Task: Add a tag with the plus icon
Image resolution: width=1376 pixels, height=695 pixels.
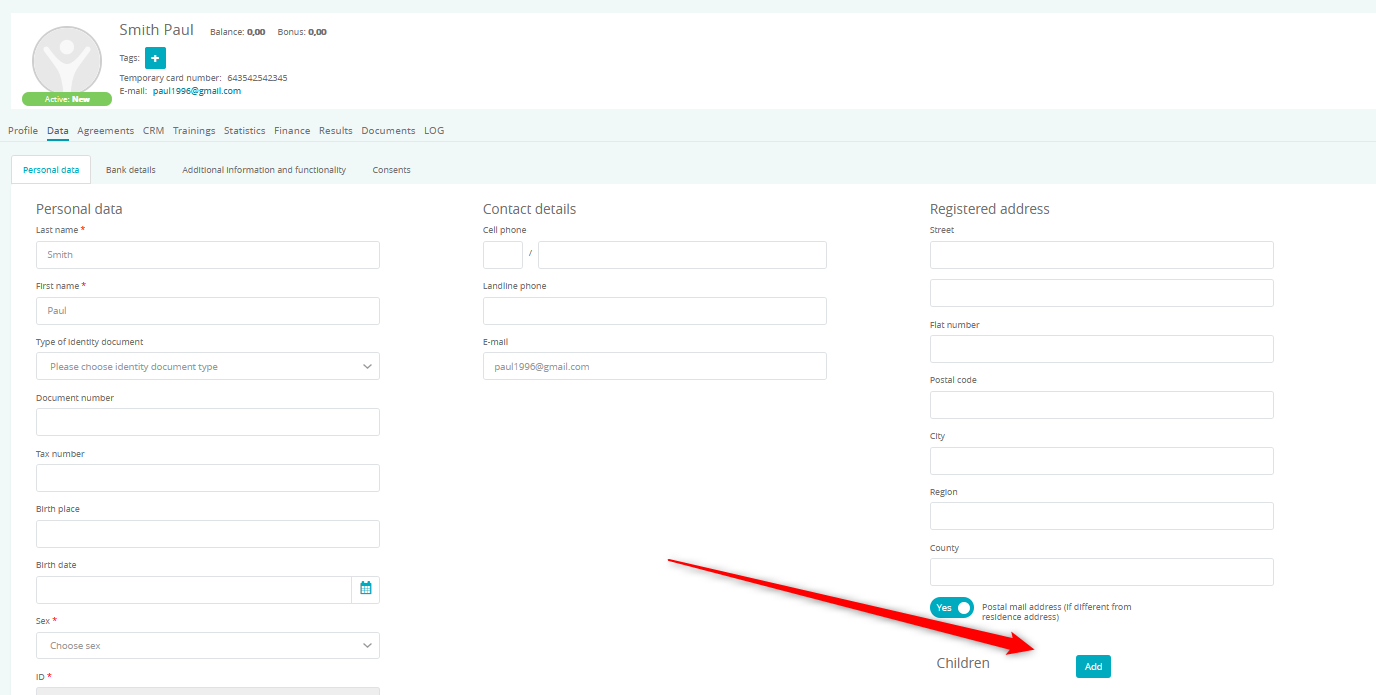Action: click(155, 58)
